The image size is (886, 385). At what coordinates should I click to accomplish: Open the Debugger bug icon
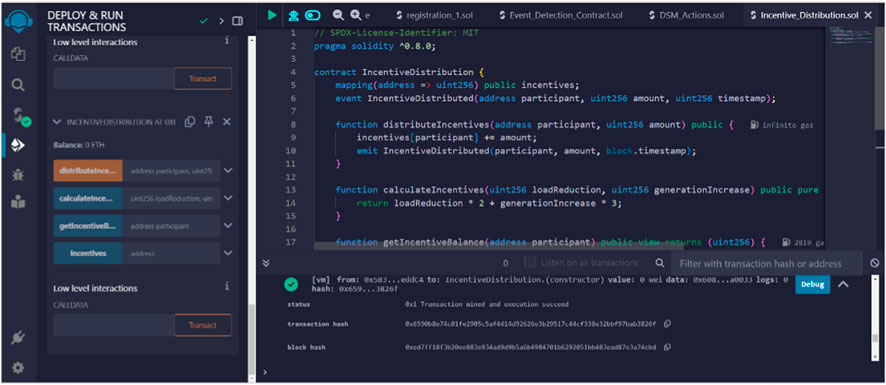pos(18,175)
